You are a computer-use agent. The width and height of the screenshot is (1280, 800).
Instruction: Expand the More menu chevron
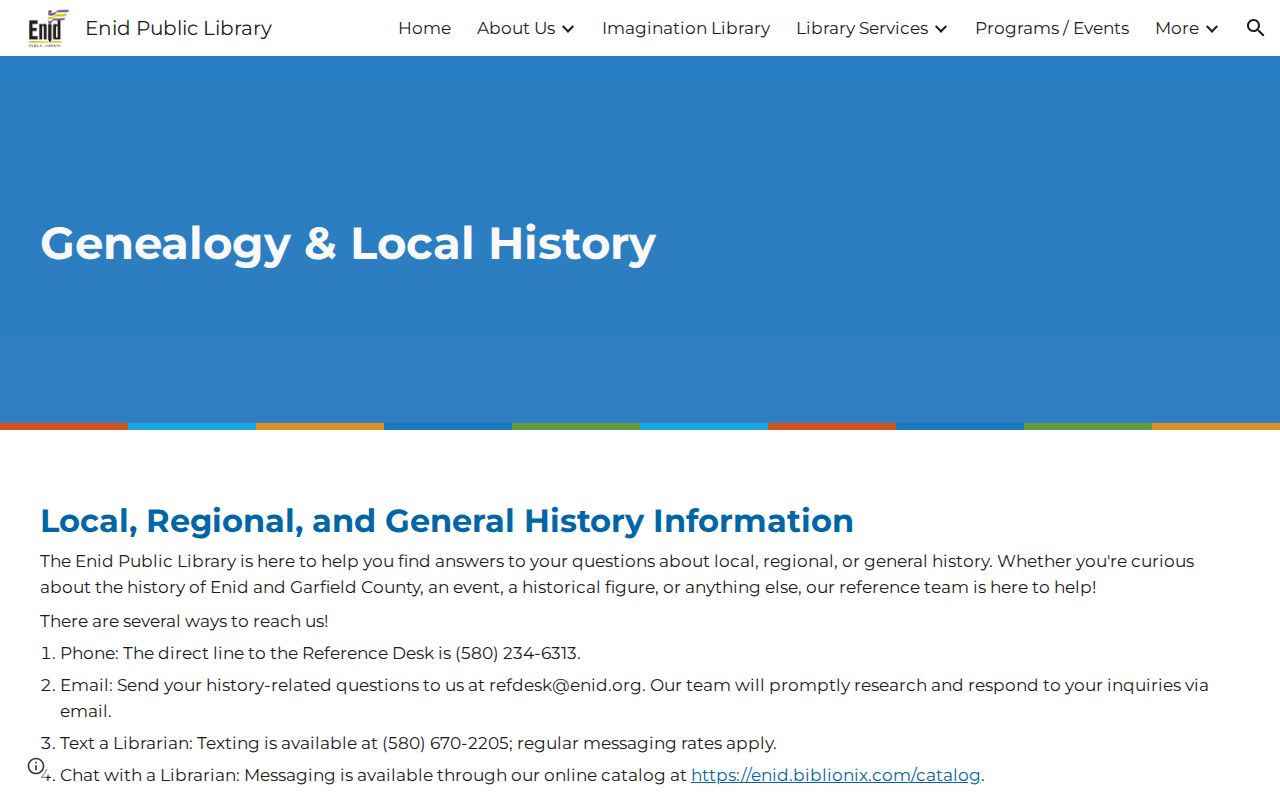point(1212,29)
